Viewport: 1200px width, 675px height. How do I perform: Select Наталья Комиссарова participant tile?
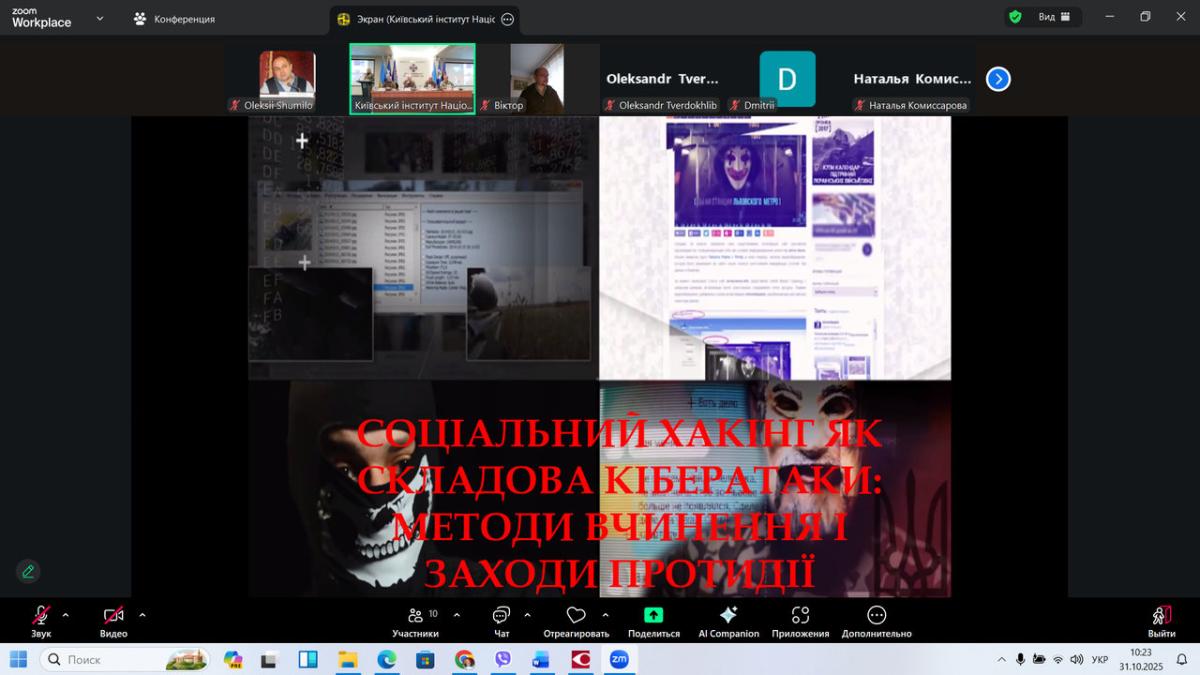(912, 79)
